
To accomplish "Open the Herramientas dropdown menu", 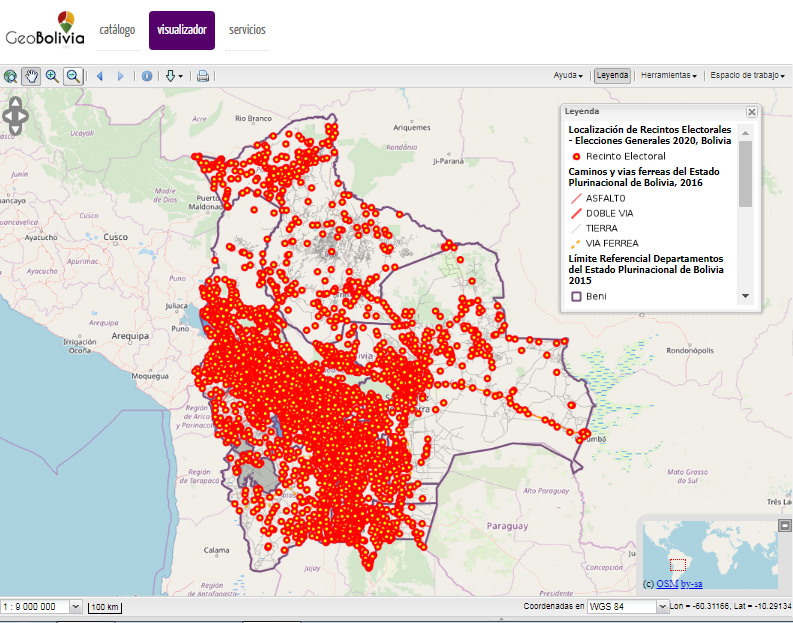I will [669, 75].
